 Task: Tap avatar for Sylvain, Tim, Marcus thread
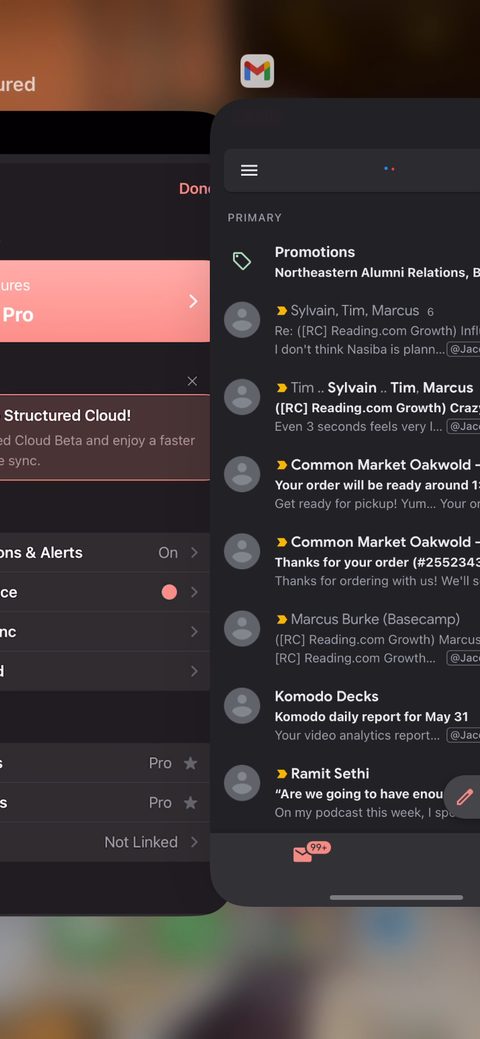click(242, 320)
